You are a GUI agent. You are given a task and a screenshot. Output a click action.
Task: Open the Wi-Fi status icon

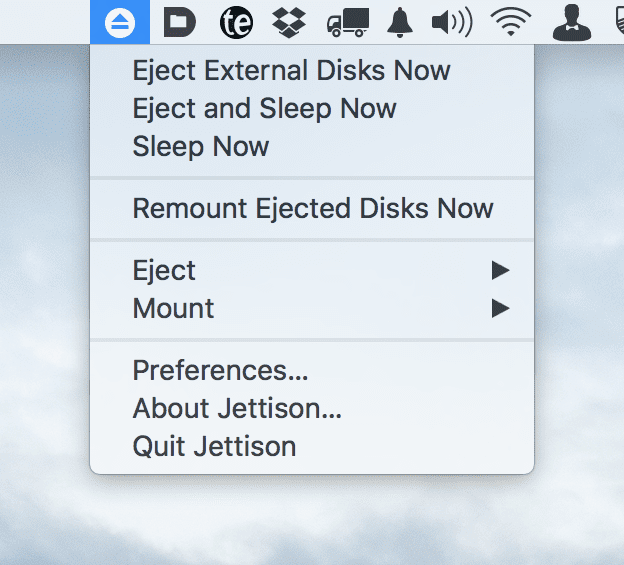point(511,22)
